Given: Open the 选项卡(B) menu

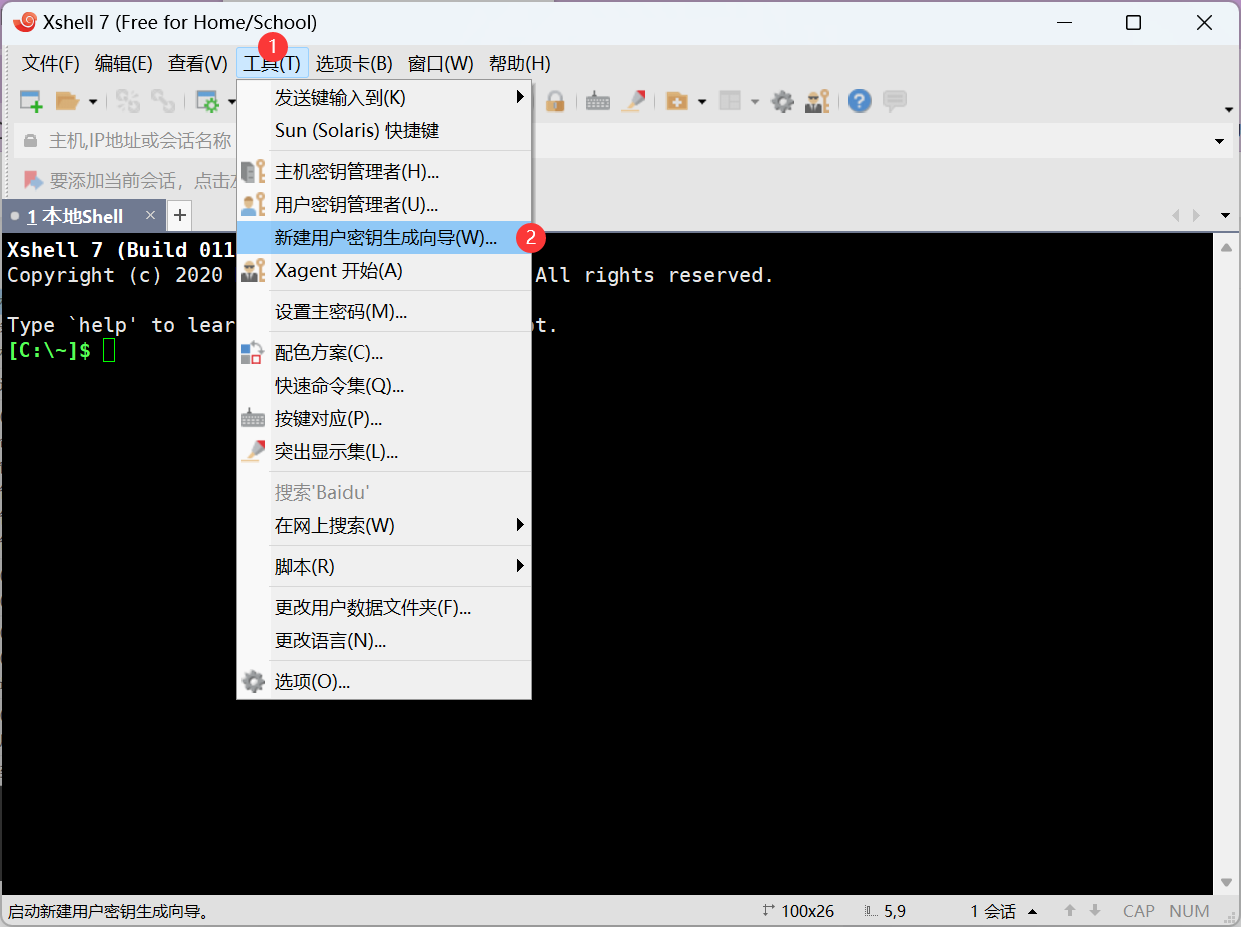Looking at the screenshot, I should point(354,64).
